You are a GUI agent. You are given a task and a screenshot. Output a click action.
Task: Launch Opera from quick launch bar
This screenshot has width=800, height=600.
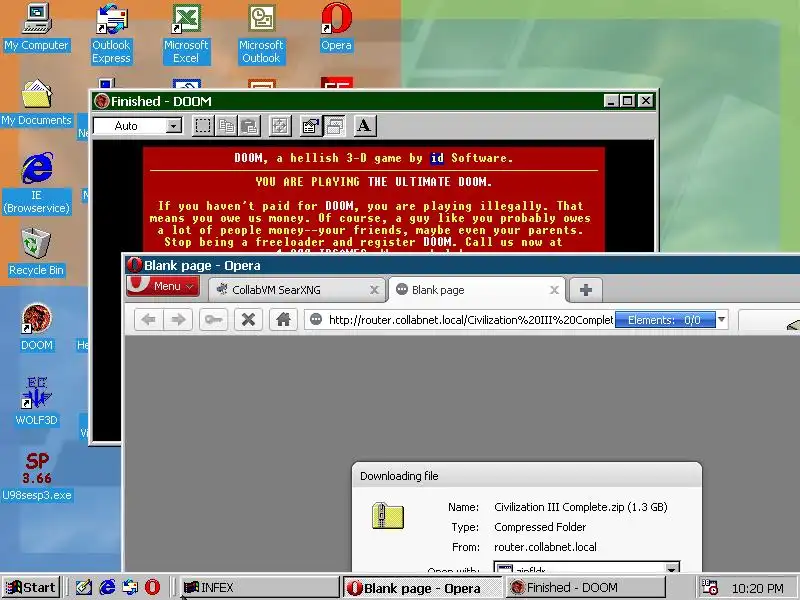coord(152,587)
